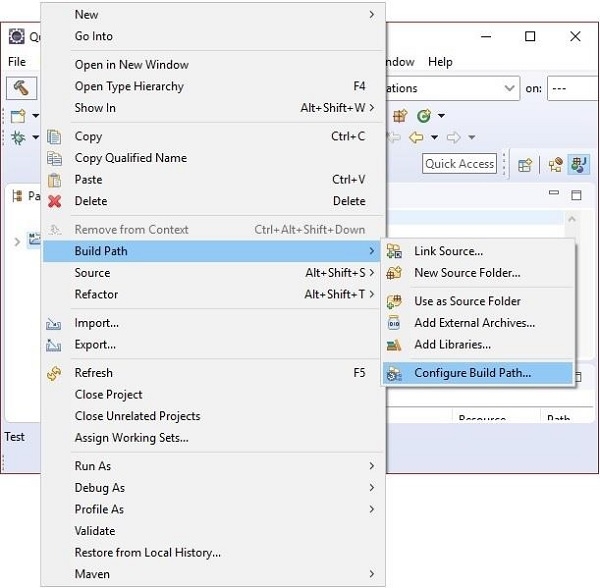Choose Configure Build Path... option

click(478, 373)
